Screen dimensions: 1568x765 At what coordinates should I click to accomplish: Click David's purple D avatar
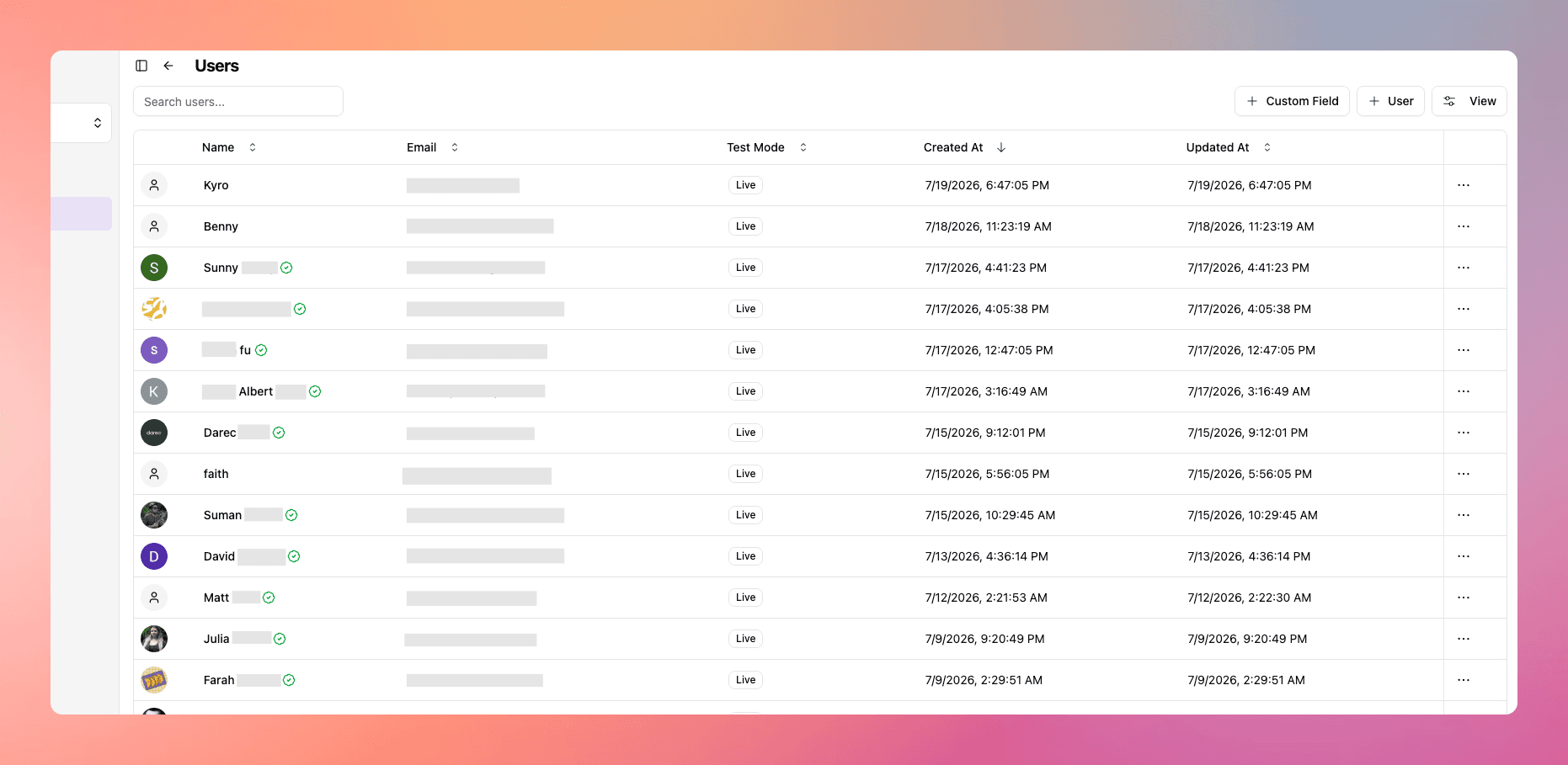click(154, 556)
